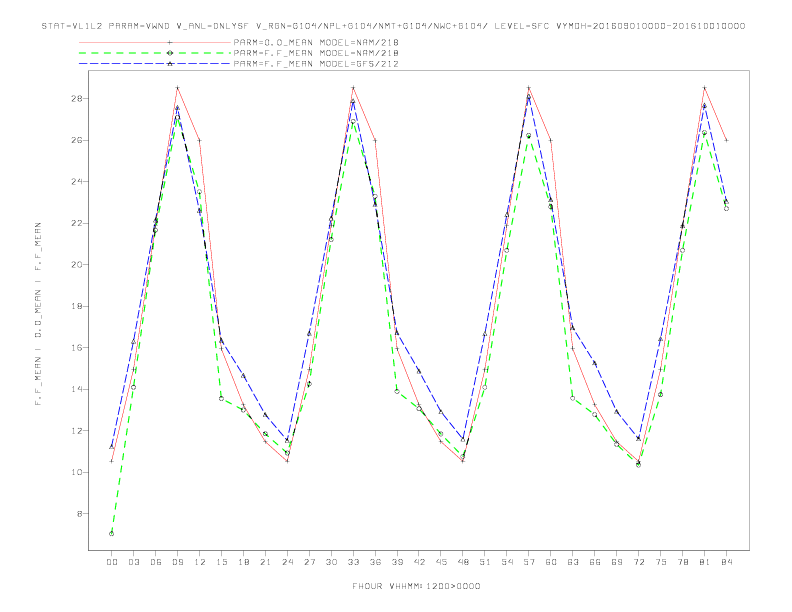This screenshot has height=612, width=792.
Task: Click green circle data point at hour 15
Action: click(221, 399)
